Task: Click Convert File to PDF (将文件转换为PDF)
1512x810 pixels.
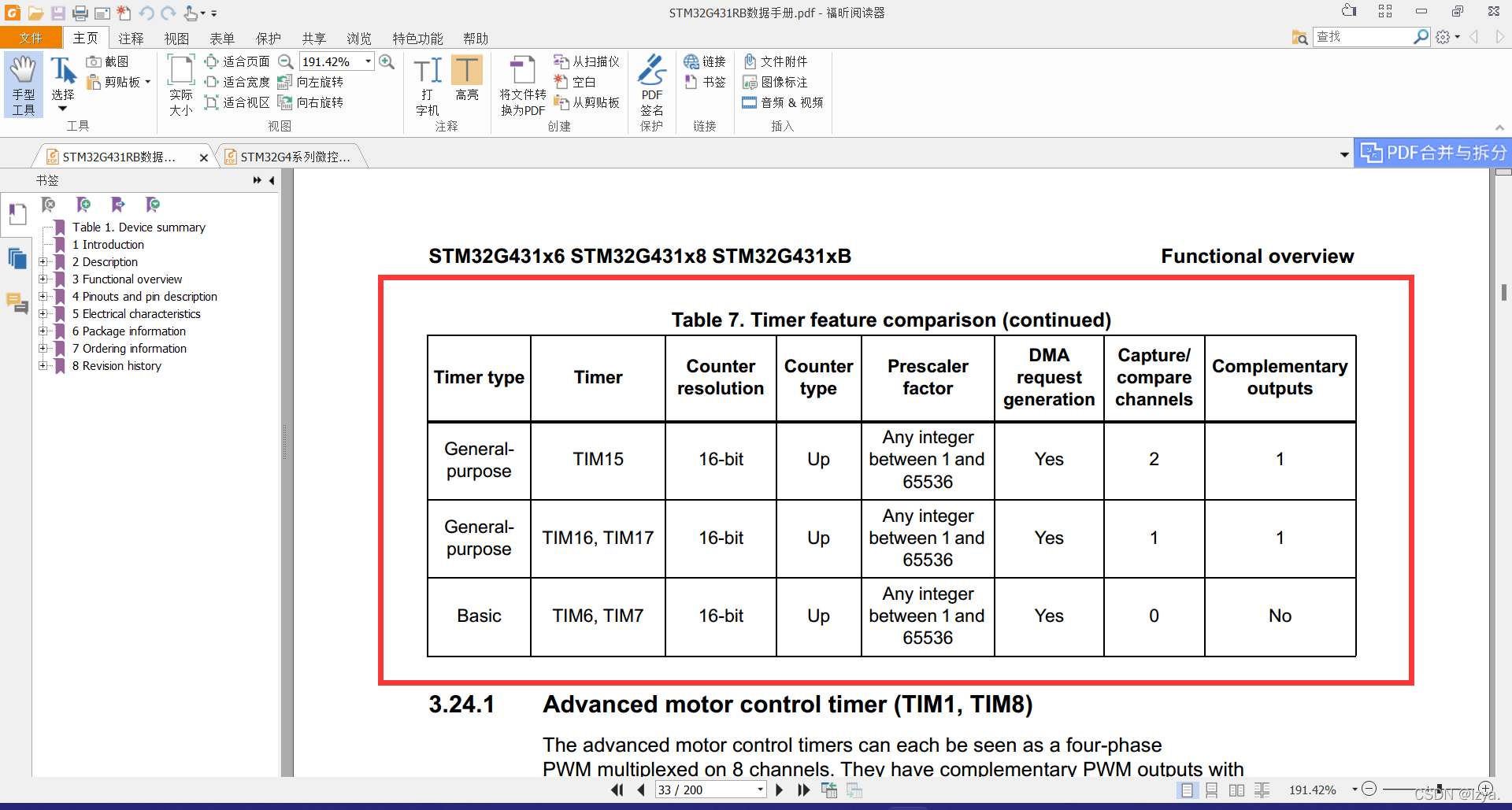Action: tap(522, 85)
